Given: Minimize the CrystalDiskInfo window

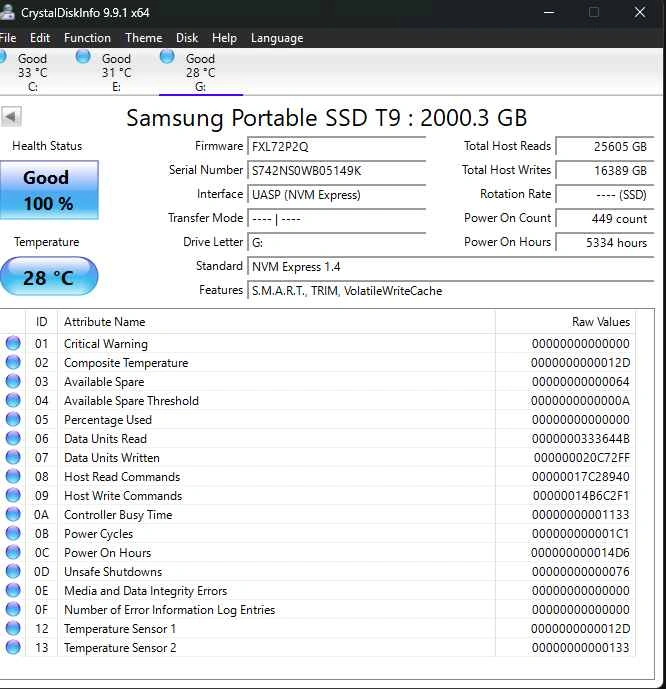Looking at the screenshot, I should tap(549, 12).
